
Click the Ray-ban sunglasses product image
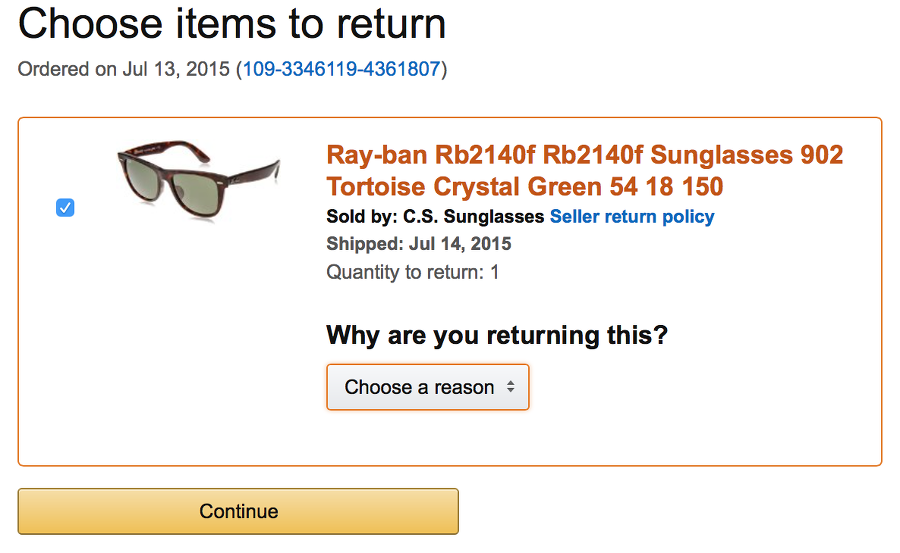click(x=197, y=180)
